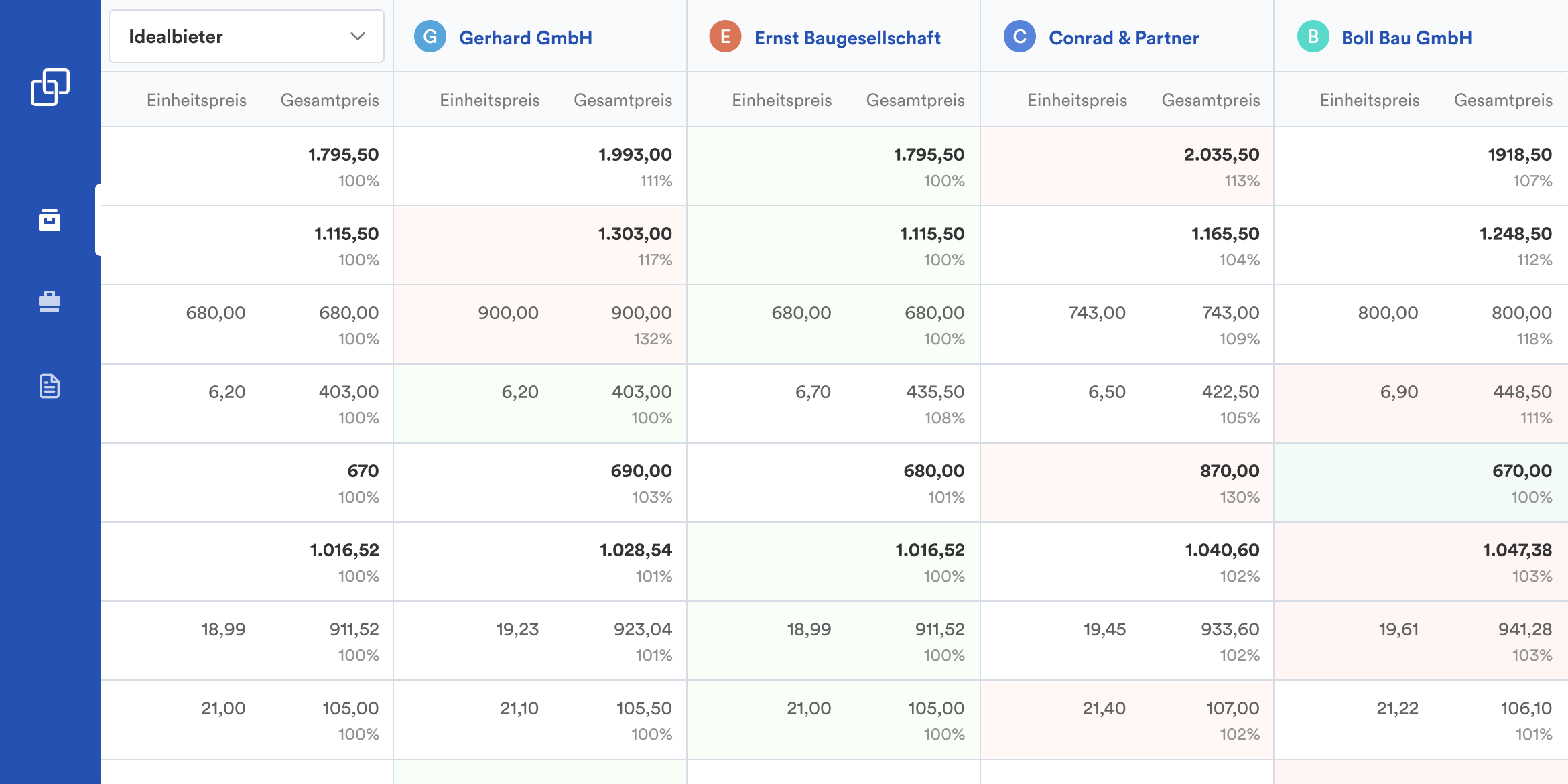Select the briefcase icon in sidebar
This screenshot has width=1568, height=784.
pos(50,302)
